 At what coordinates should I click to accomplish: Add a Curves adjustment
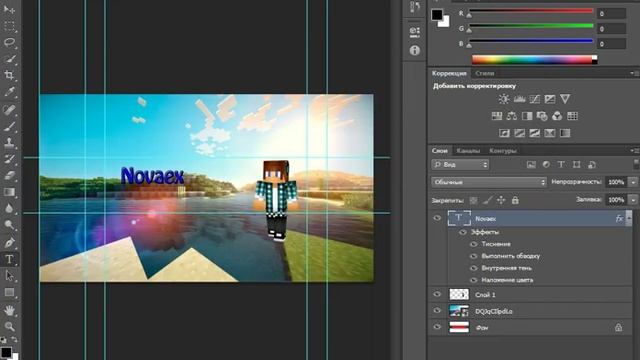(534, 99)
